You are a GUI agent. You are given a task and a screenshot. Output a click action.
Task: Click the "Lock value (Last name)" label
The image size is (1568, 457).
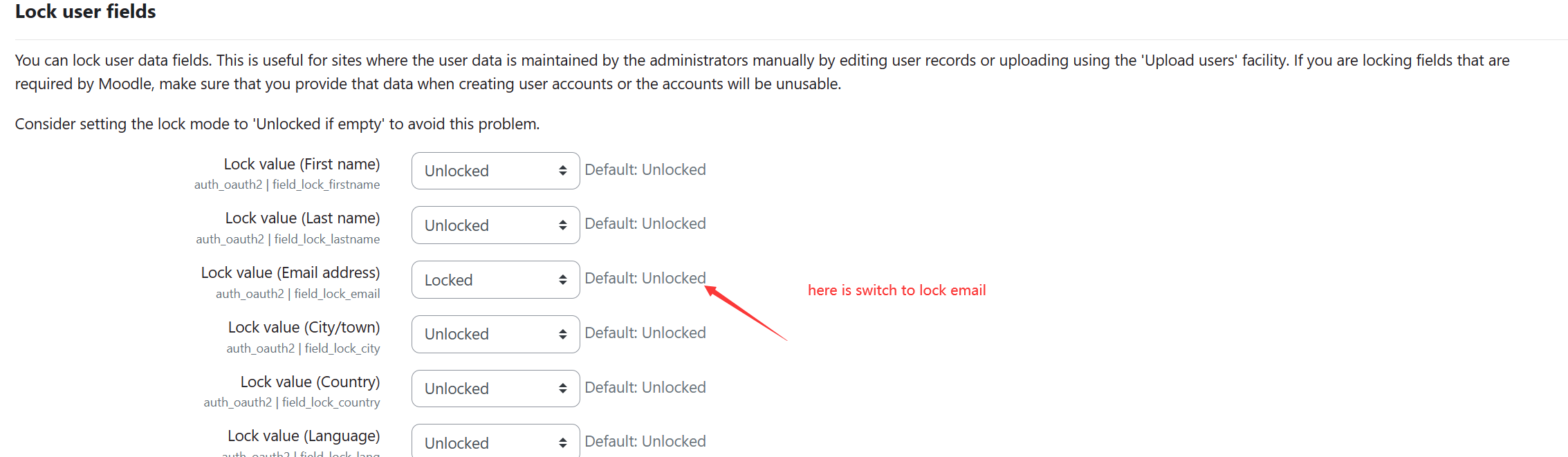point(302,218)
